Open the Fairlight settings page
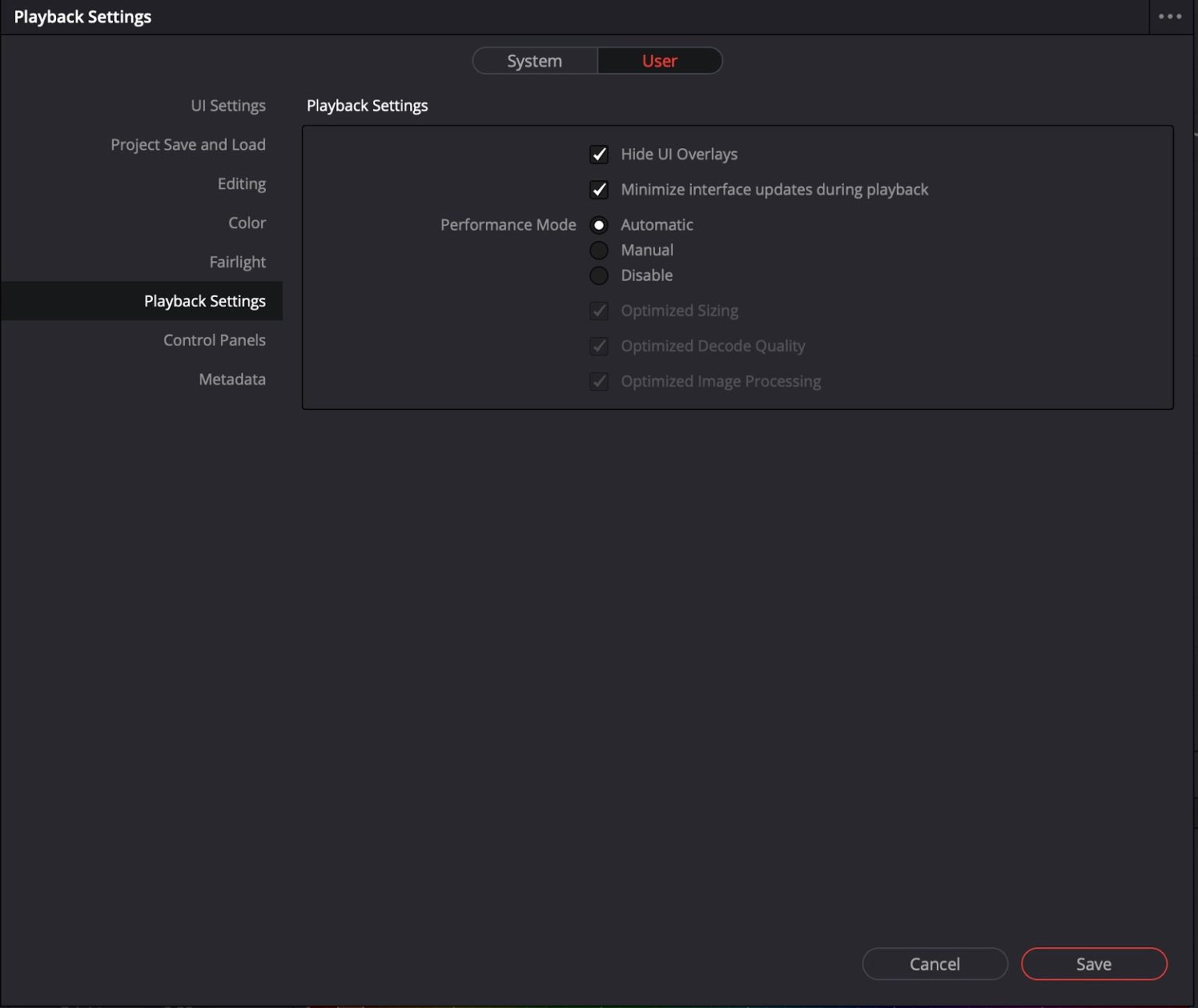The width and height of the screenshot is (1198, 1008). pos(238,261)
